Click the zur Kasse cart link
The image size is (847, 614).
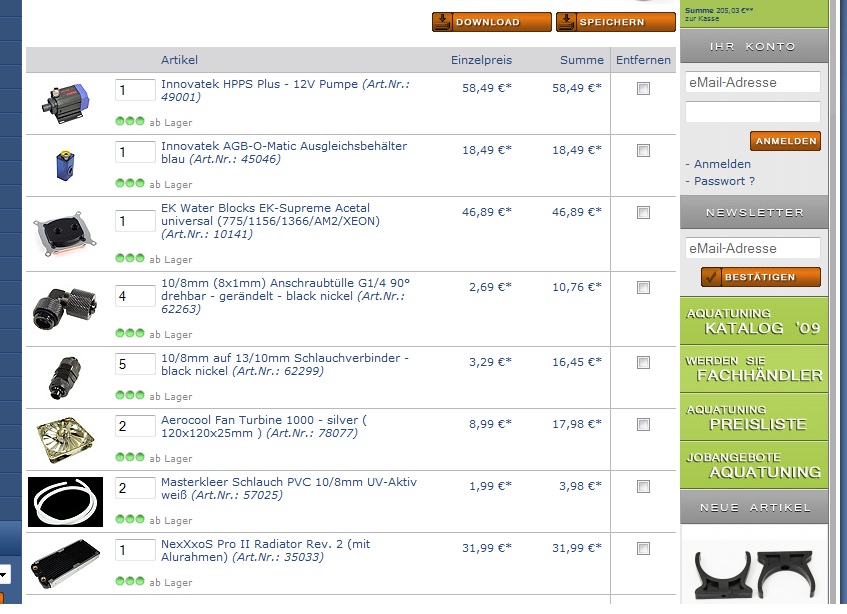click(x=702, y=19)
